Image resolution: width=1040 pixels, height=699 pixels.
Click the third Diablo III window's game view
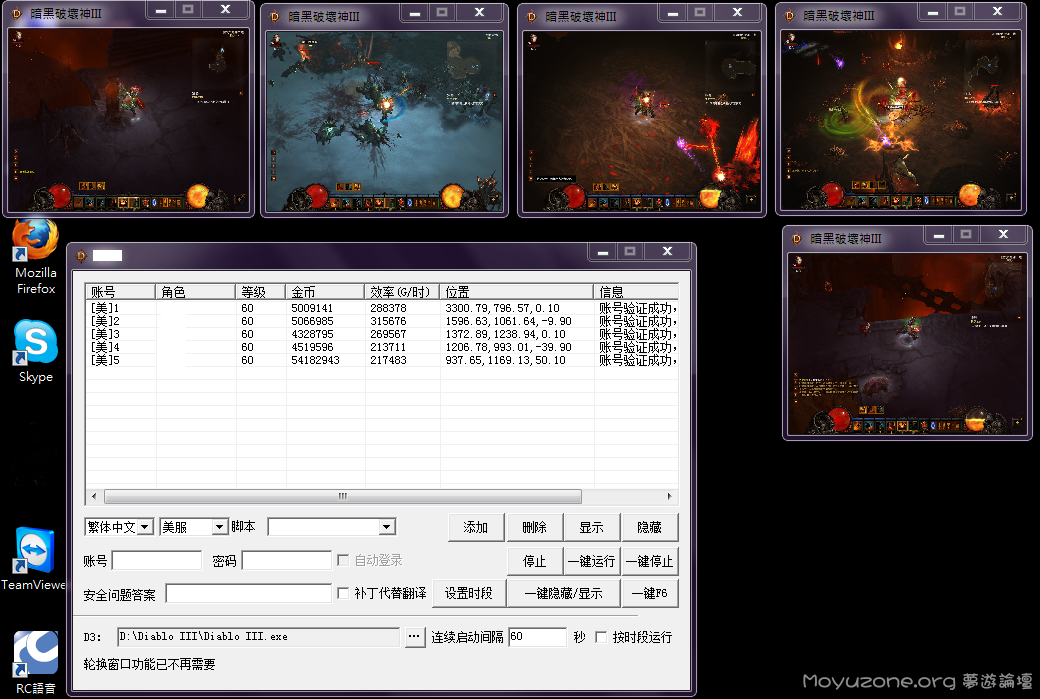tap(641, 121)
